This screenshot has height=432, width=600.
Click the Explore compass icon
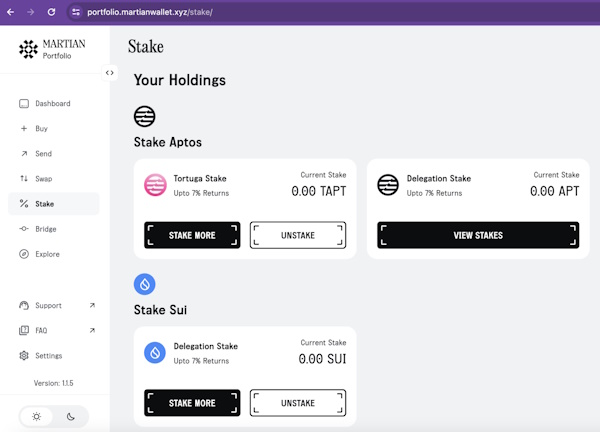pos(24,254)
